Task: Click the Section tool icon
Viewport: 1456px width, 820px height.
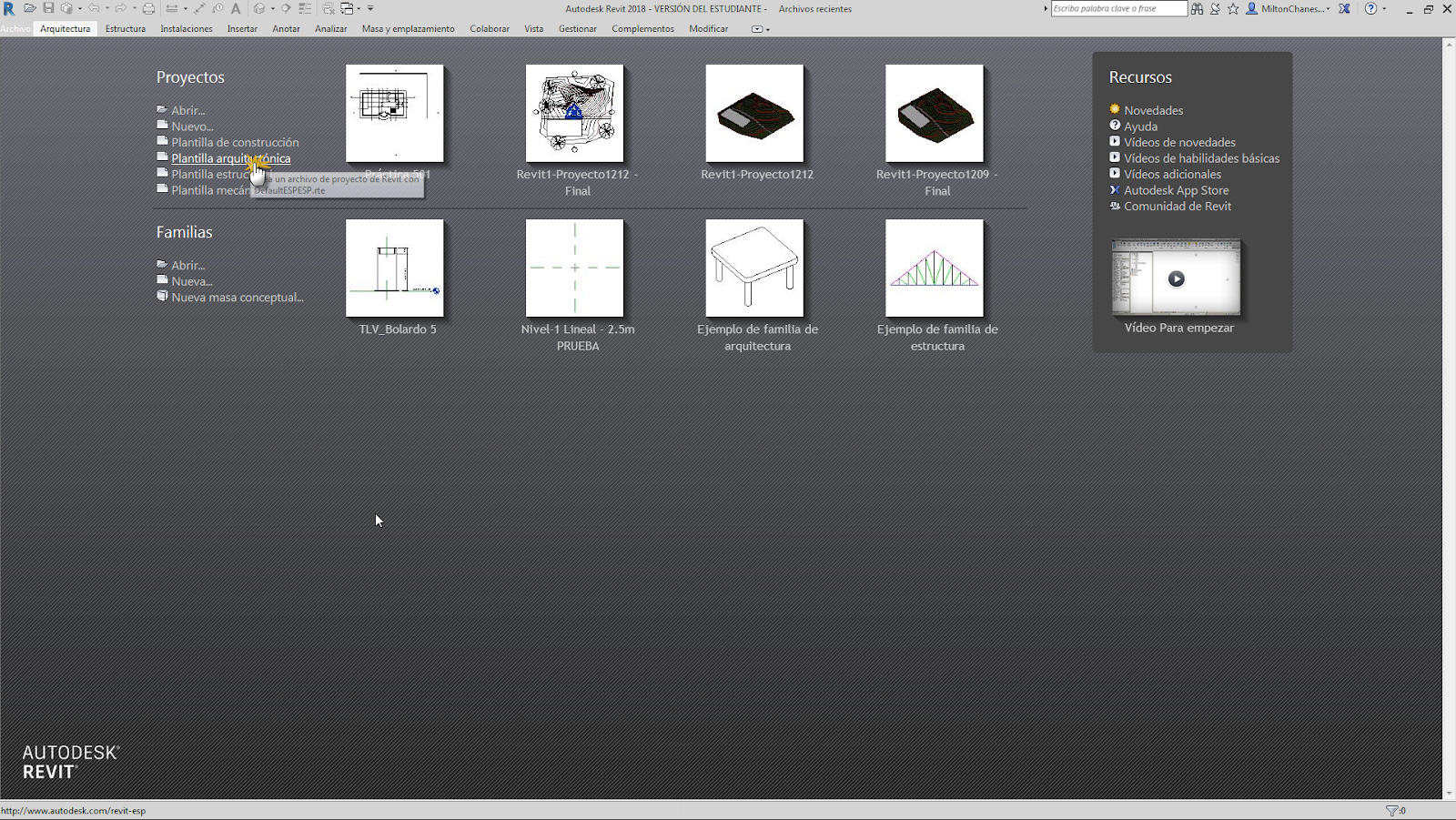Action: (286, 8)
